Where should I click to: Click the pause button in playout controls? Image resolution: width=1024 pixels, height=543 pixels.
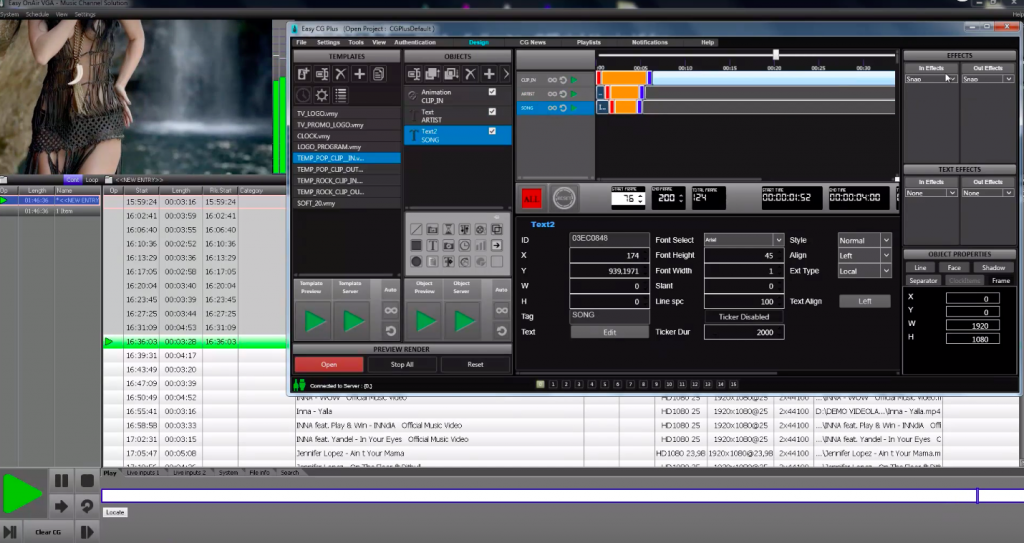(x=61, y=481)
